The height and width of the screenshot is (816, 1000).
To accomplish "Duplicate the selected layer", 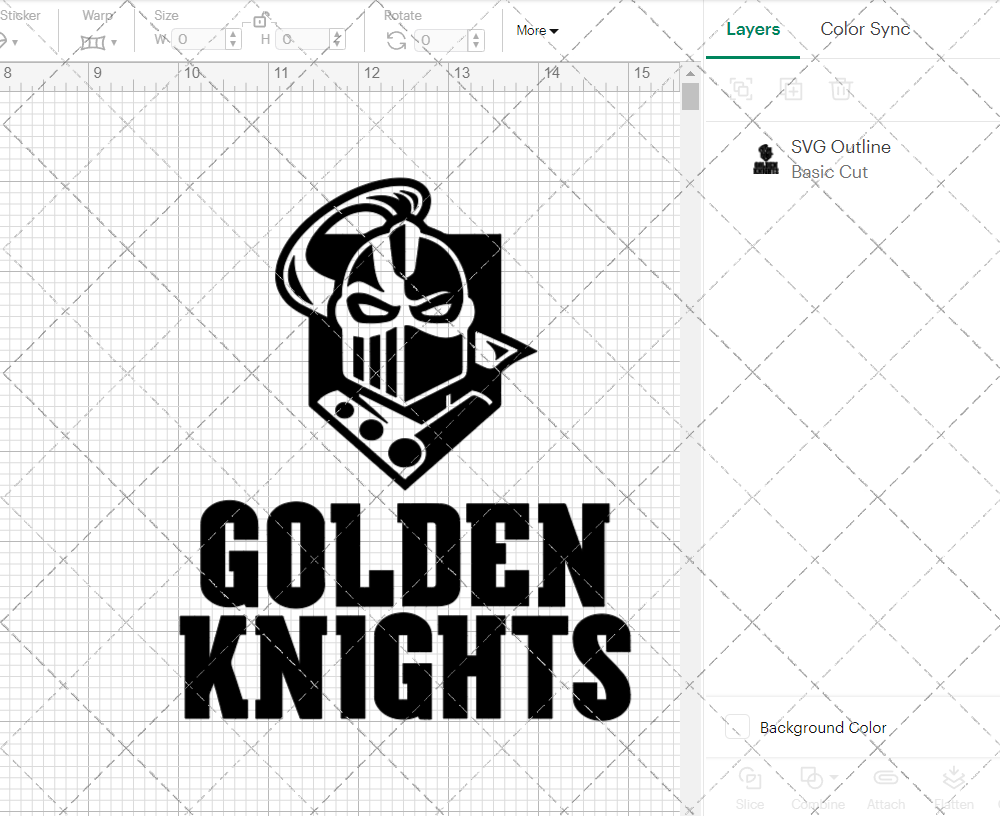I will tap(791, 89).
